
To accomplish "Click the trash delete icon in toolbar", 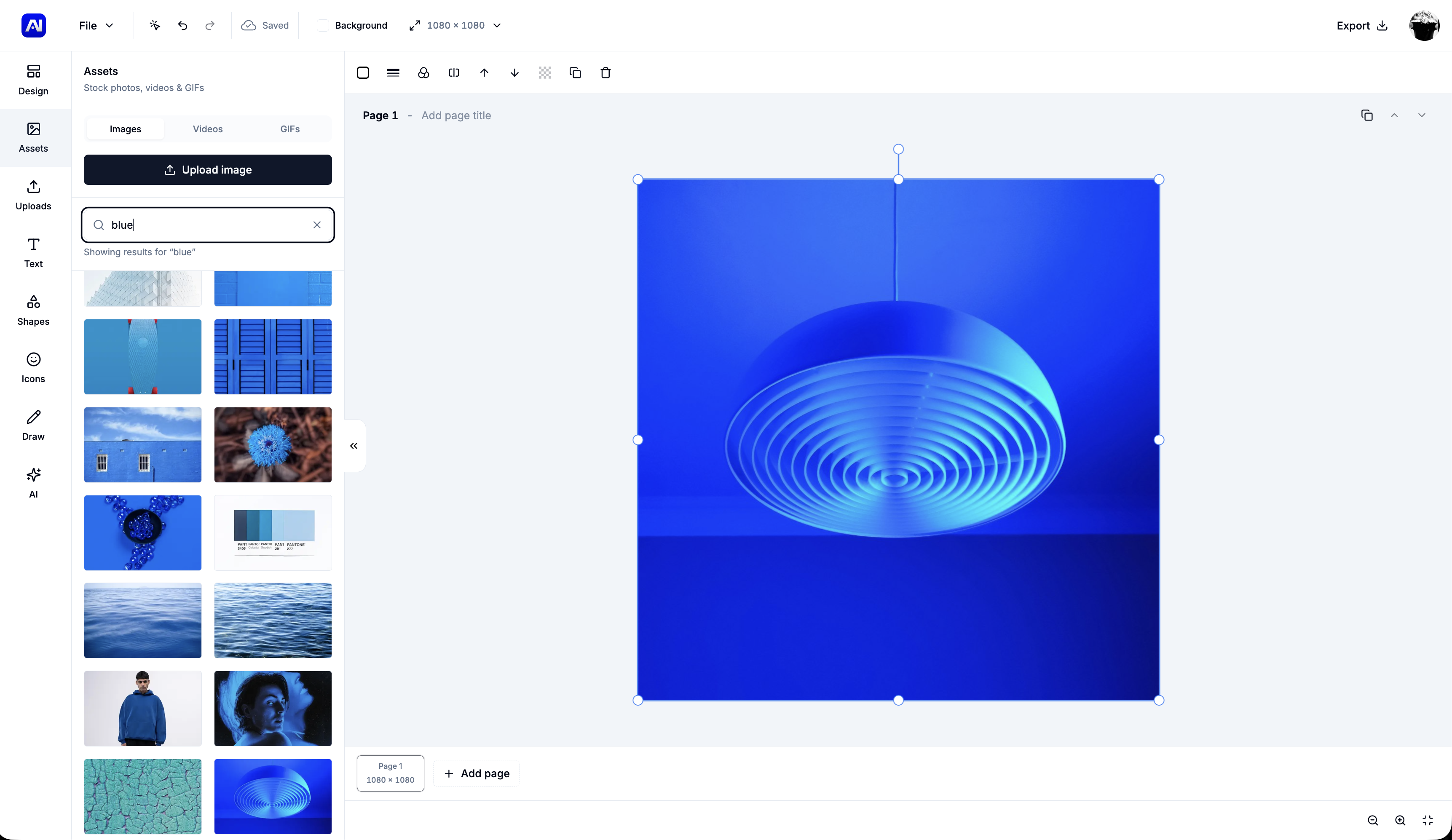I will click(x=605, y=72).
